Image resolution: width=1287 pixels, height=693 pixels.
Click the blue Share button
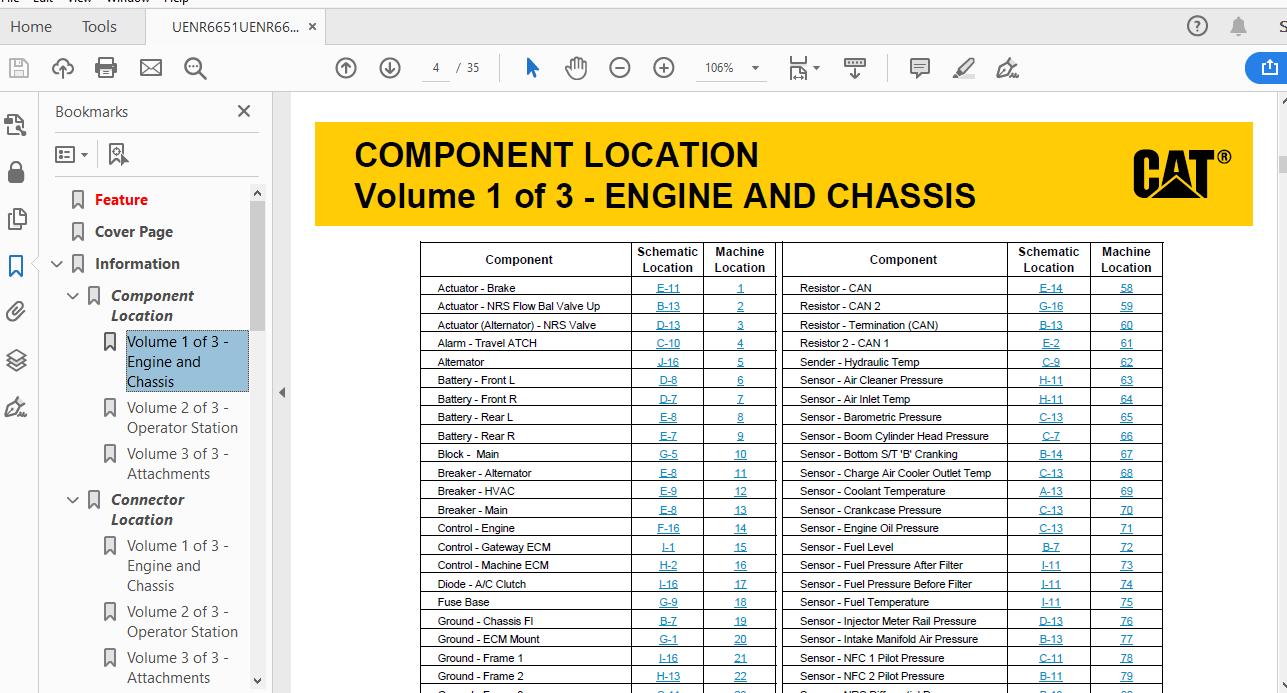[x=1267, y=68]
